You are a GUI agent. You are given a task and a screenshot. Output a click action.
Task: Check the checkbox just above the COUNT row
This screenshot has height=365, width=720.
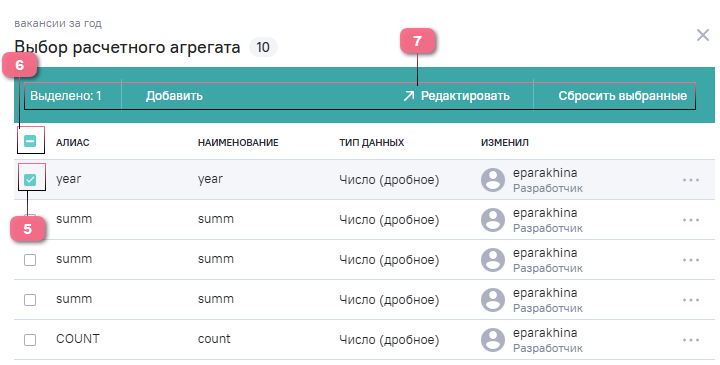tap(30, 300)
